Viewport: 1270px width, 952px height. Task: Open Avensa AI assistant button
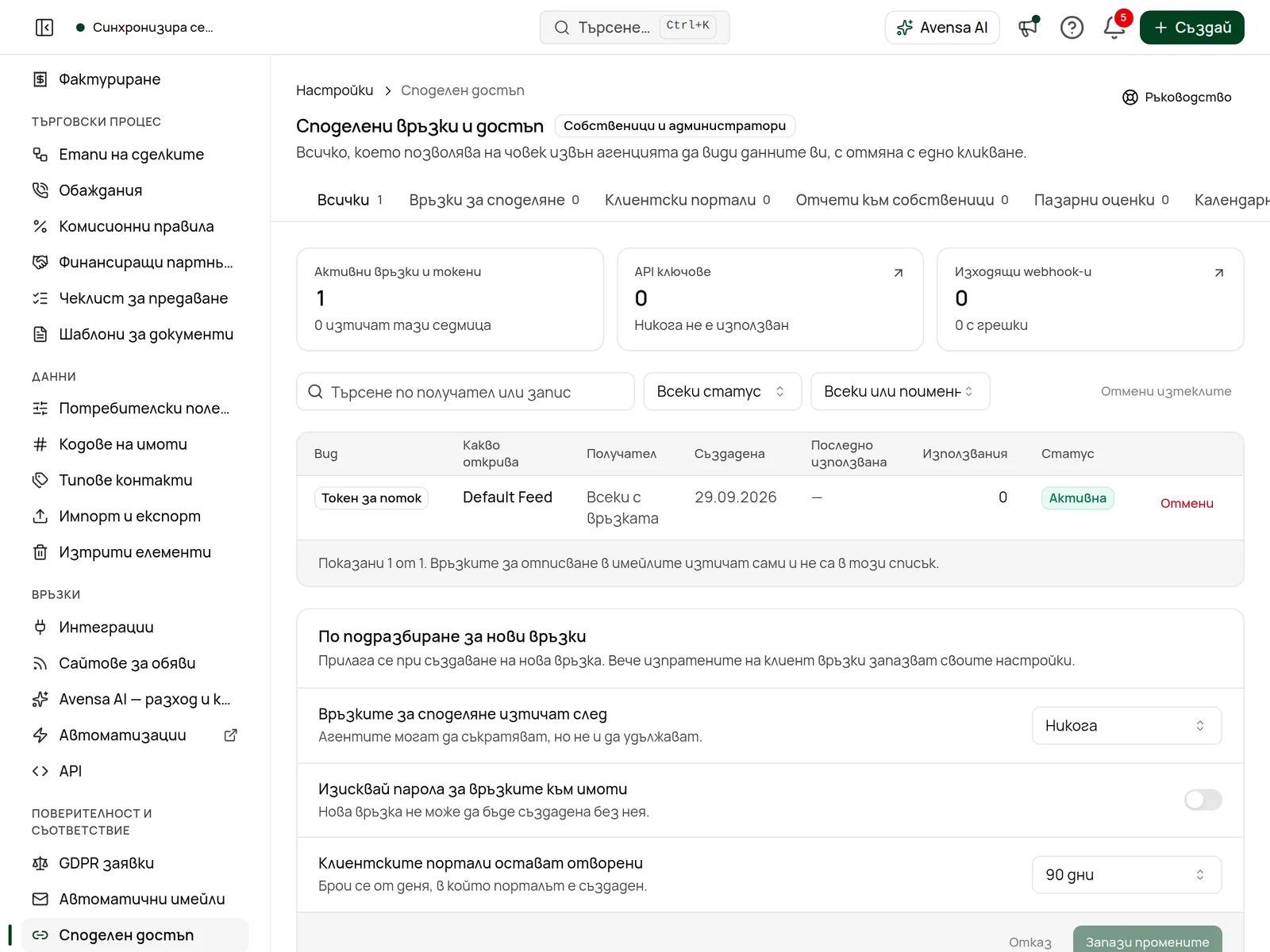(942, 28)
